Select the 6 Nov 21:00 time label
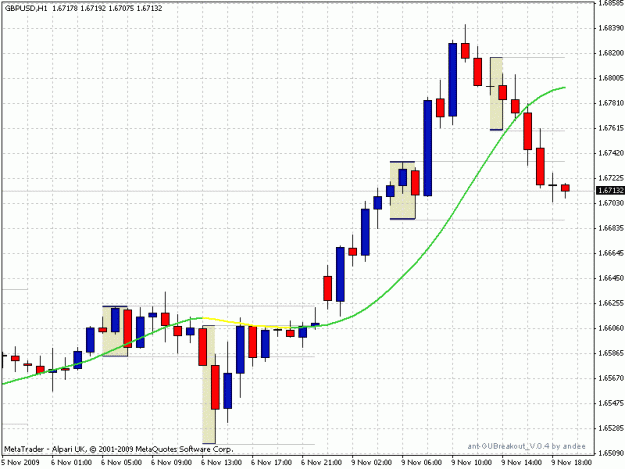This screenshot has height=469, width=625. [321, 463]
